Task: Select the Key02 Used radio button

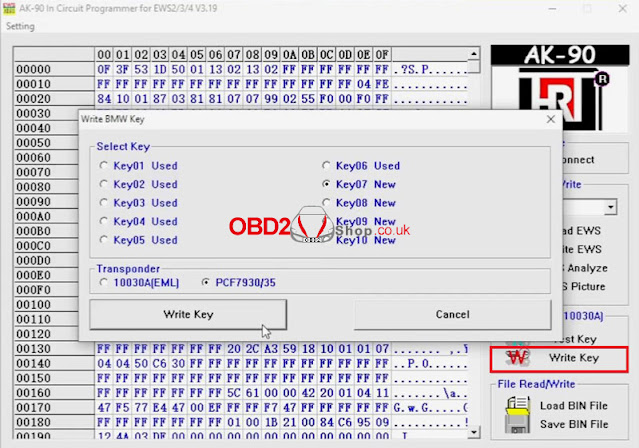Action: 104,184
